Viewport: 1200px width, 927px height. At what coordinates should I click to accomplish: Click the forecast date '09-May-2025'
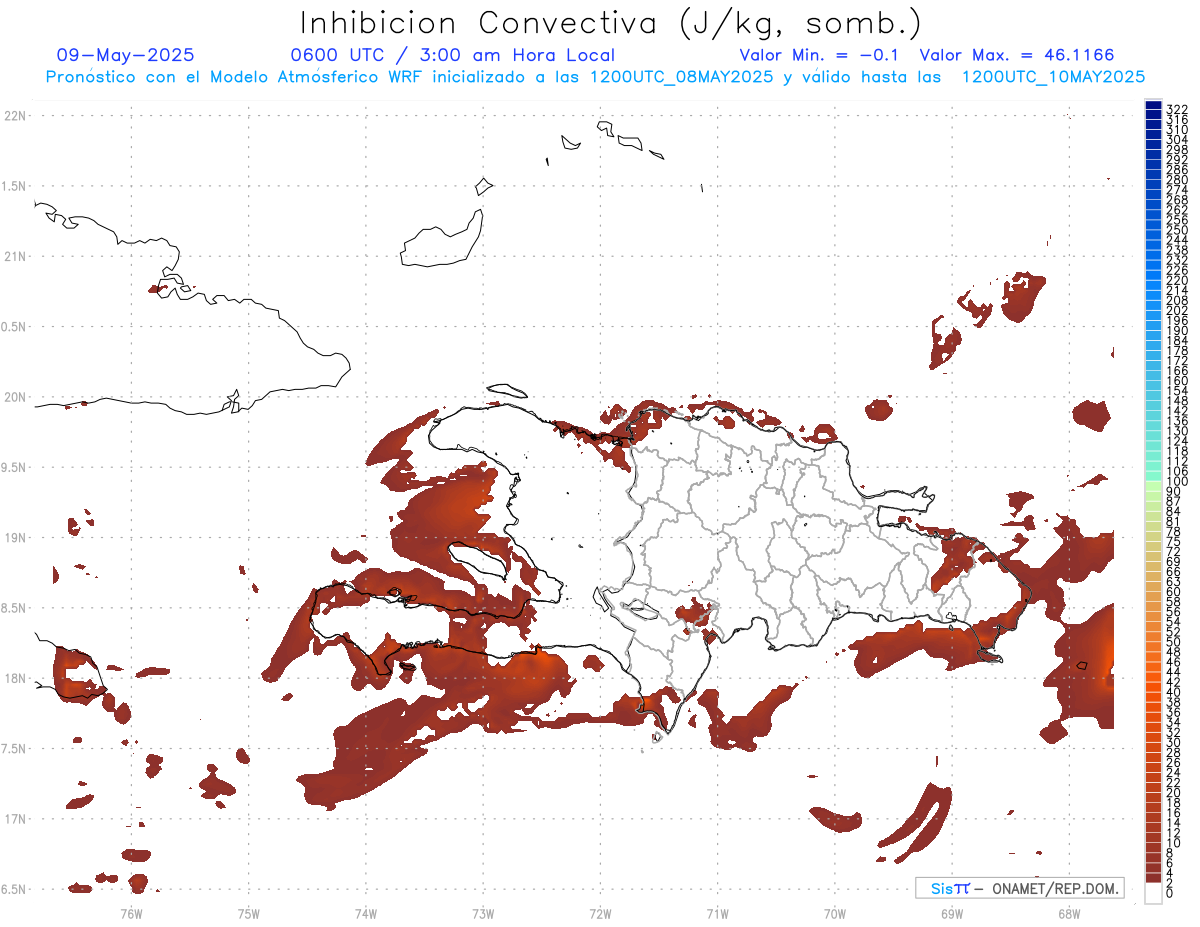click(125, 56)
